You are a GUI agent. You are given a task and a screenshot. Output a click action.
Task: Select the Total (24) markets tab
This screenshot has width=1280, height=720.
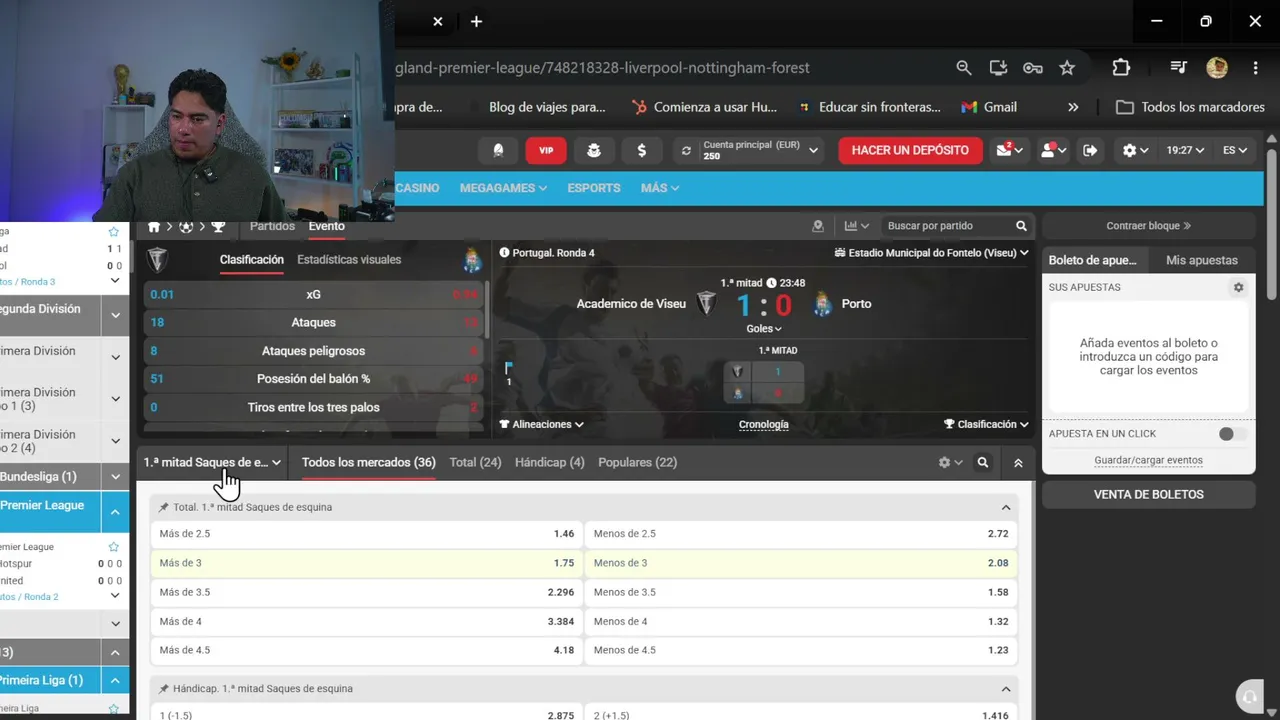tap(475, 463)
